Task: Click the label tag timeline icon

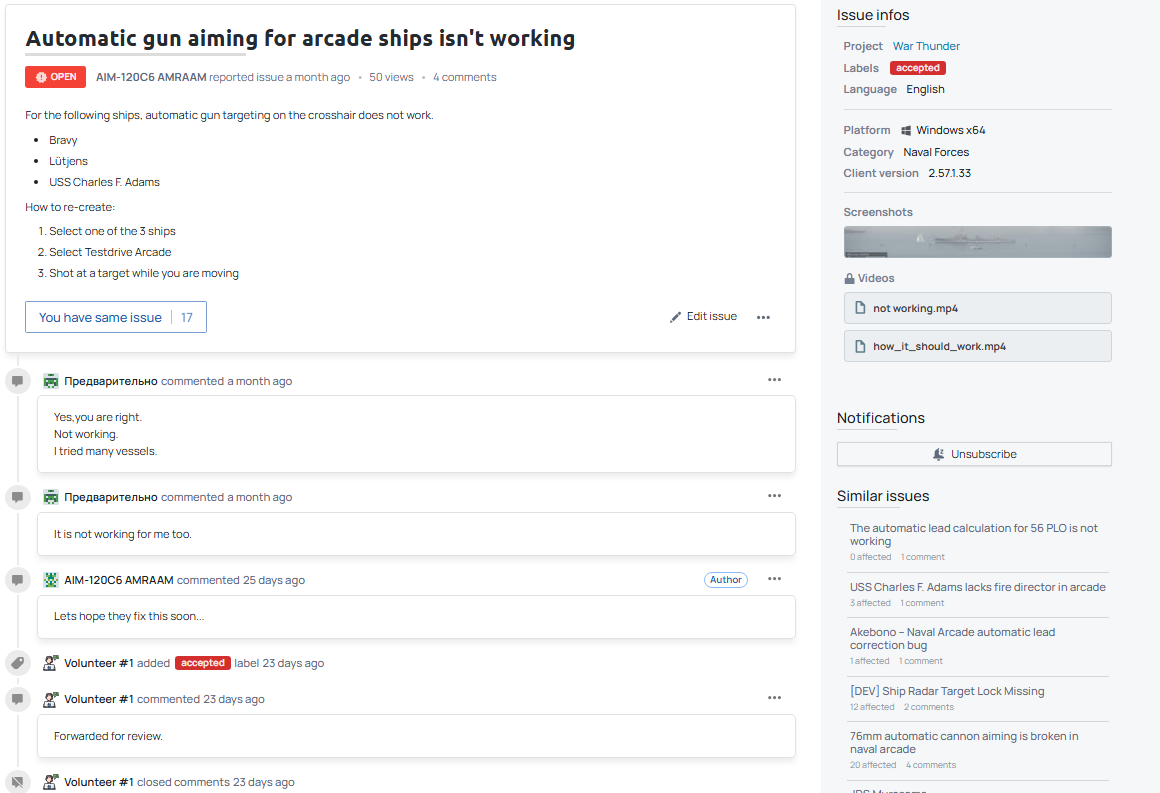Action: [18, 663]
